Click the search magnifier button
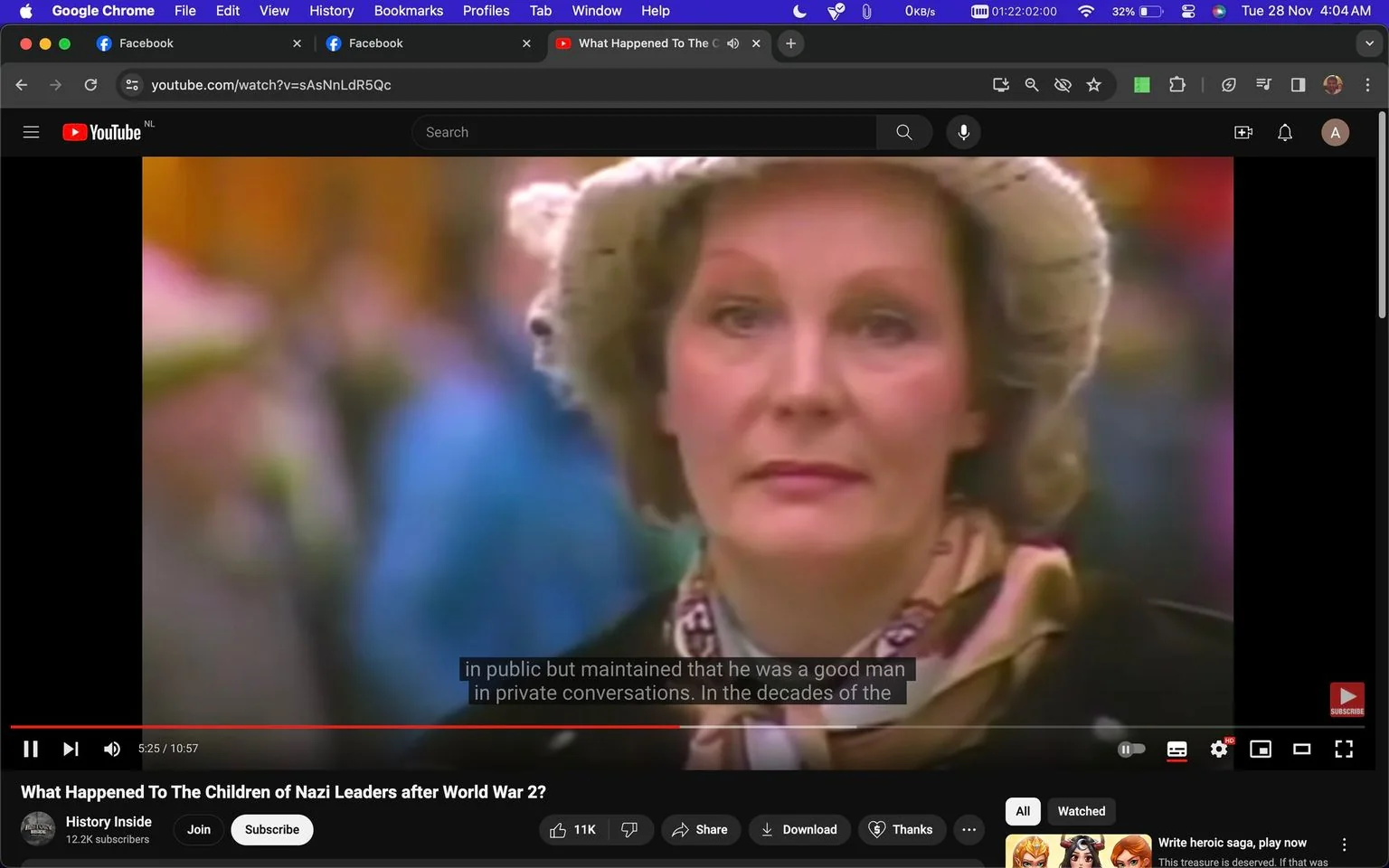Image resolution: width=1389 pixels, height=868 pixels. 904,132
